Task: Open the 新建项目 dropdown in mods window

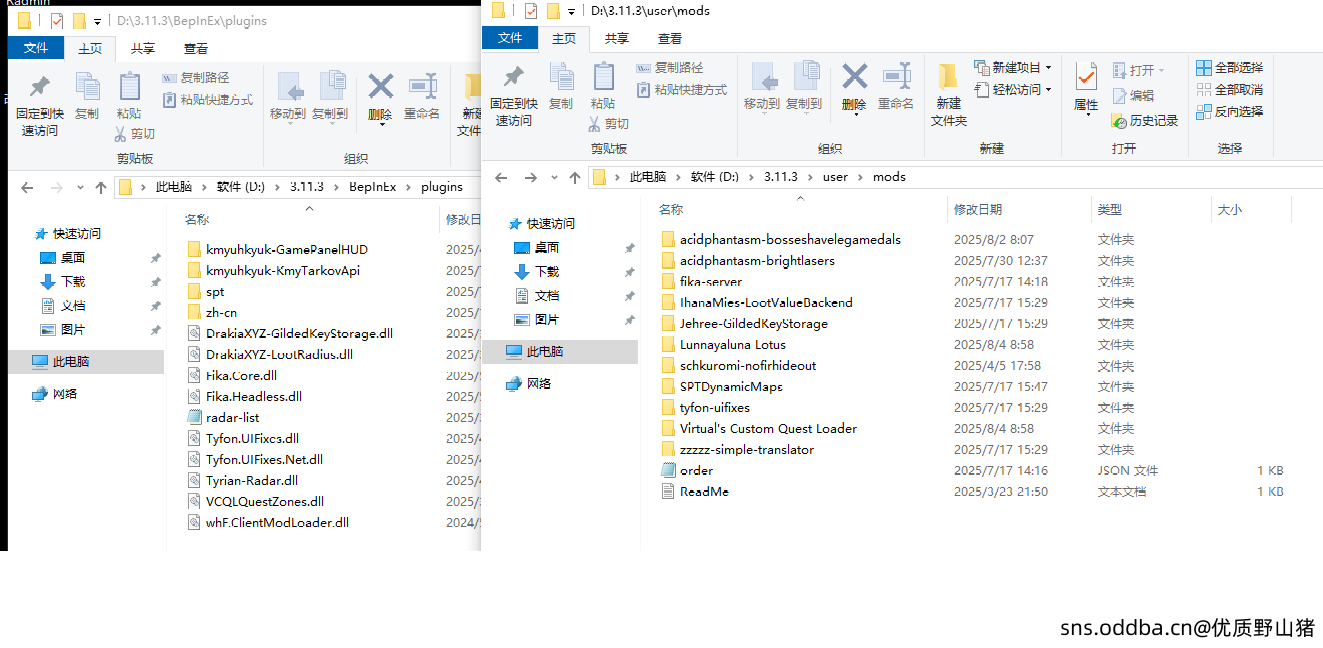Action: 1013,68
